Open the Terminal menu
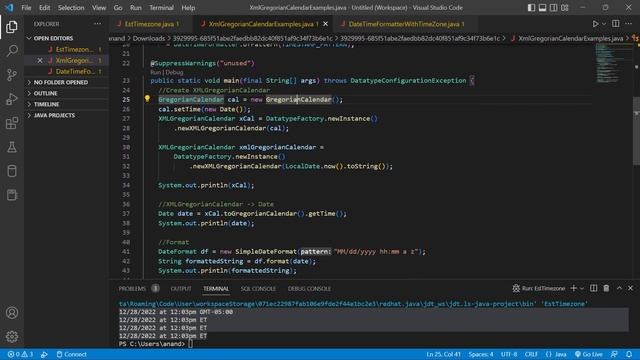The image size is (640, 360). click(161, 8)
